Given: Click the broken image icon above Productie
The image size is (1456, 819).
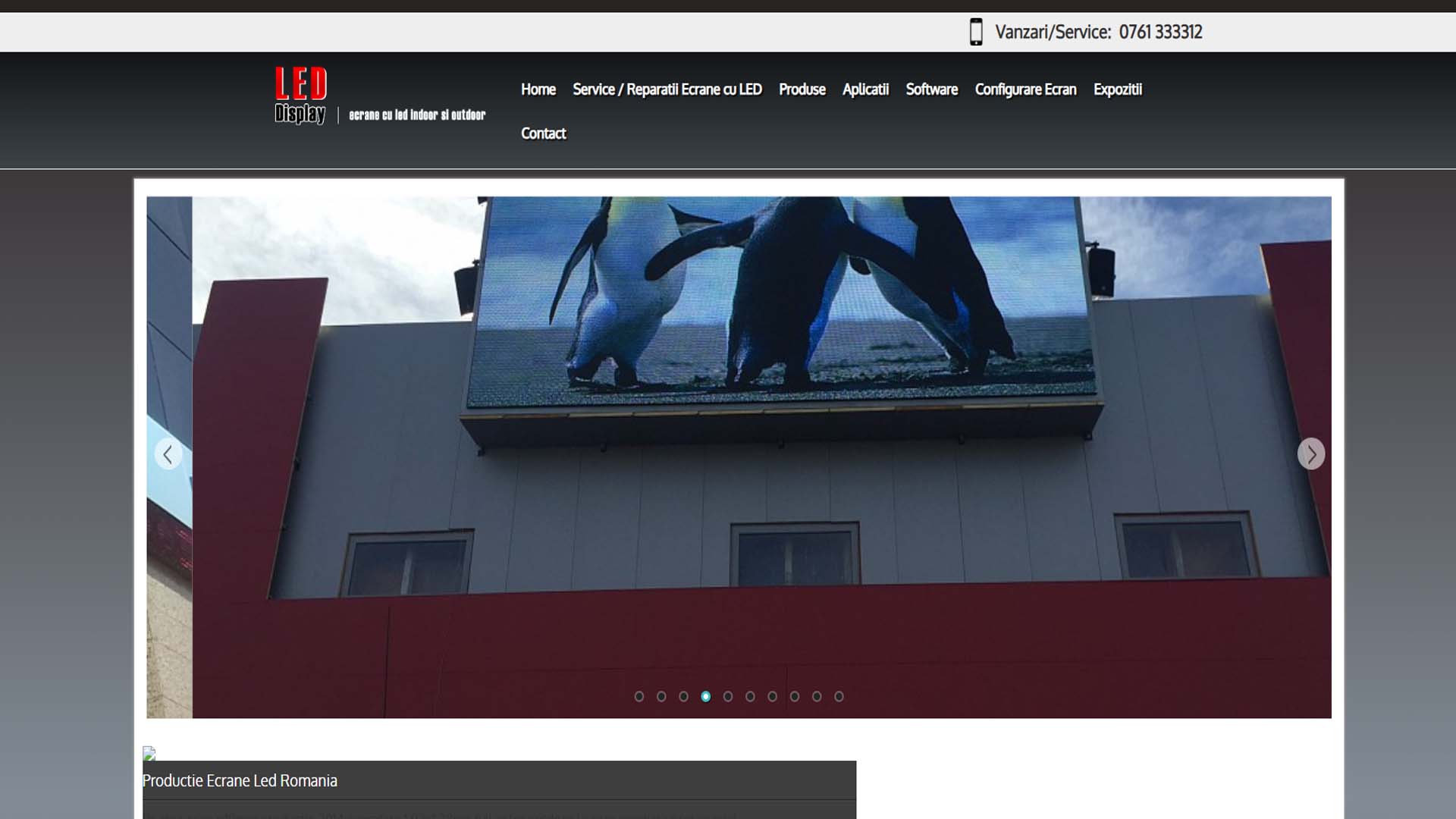Looking at the screenshot, I should pyautogui.click(x=149, y=753).
